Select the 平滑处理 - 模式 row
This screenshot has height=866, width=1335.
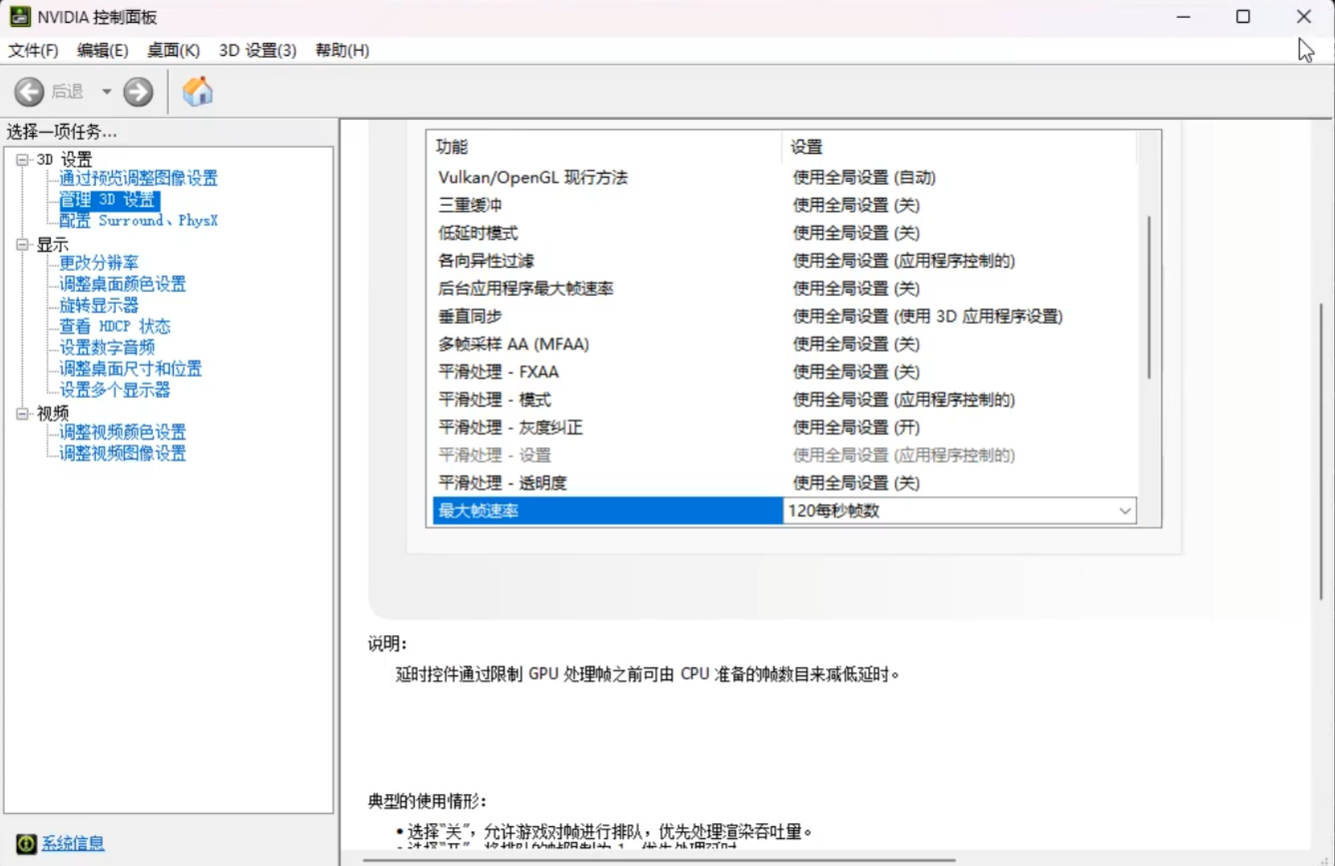(785, 400)
